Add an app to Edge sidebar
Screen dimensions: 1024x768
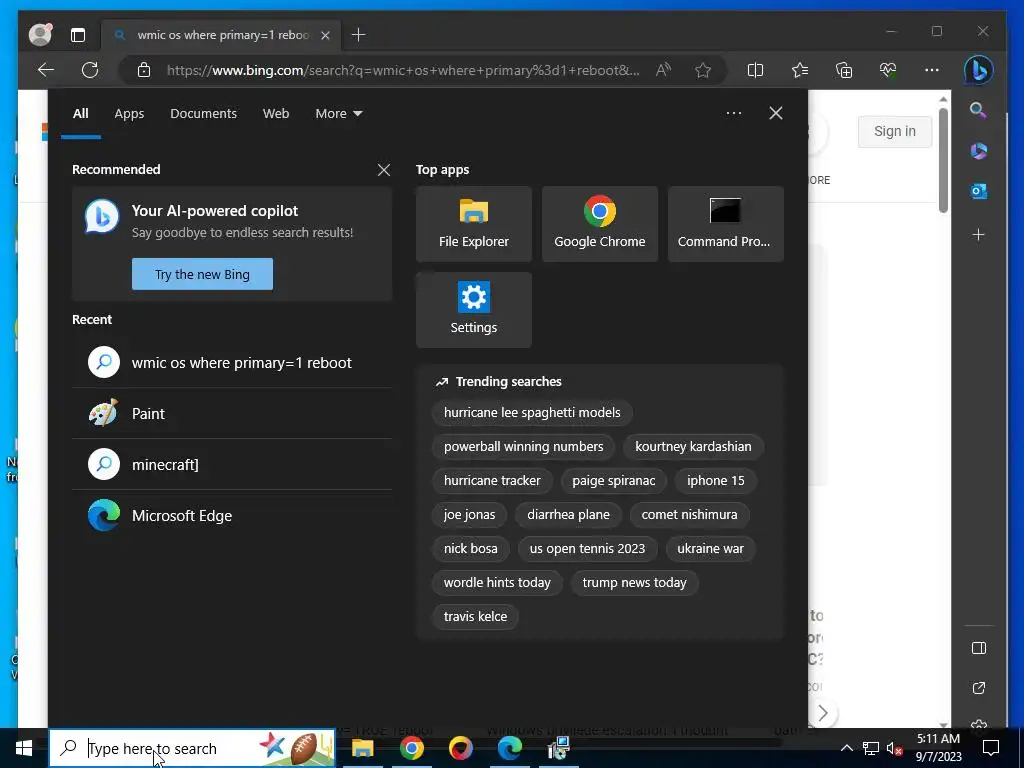(x=978, y=234)
